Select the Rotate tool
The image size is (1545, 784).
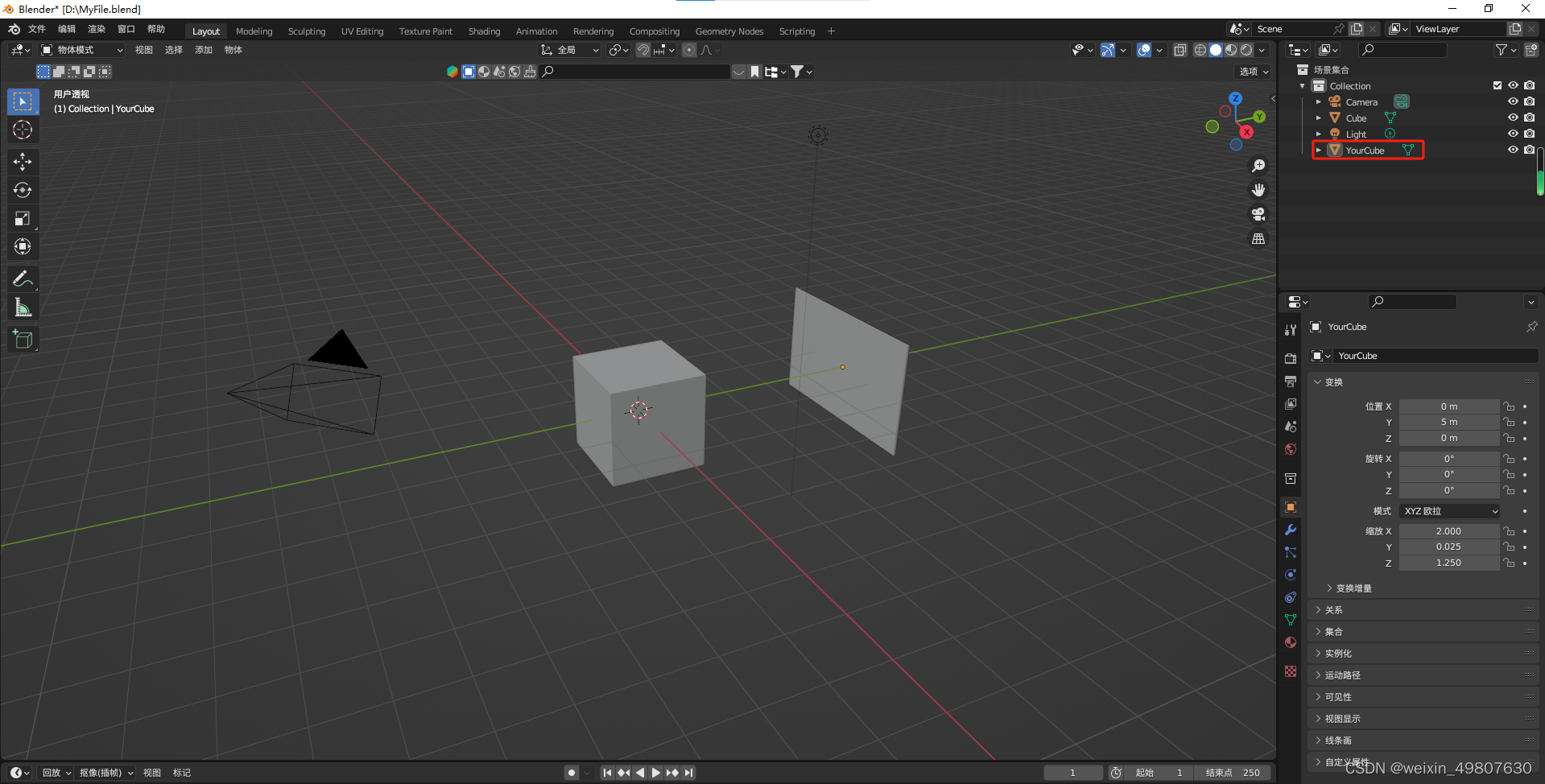(x=23, y=190)
